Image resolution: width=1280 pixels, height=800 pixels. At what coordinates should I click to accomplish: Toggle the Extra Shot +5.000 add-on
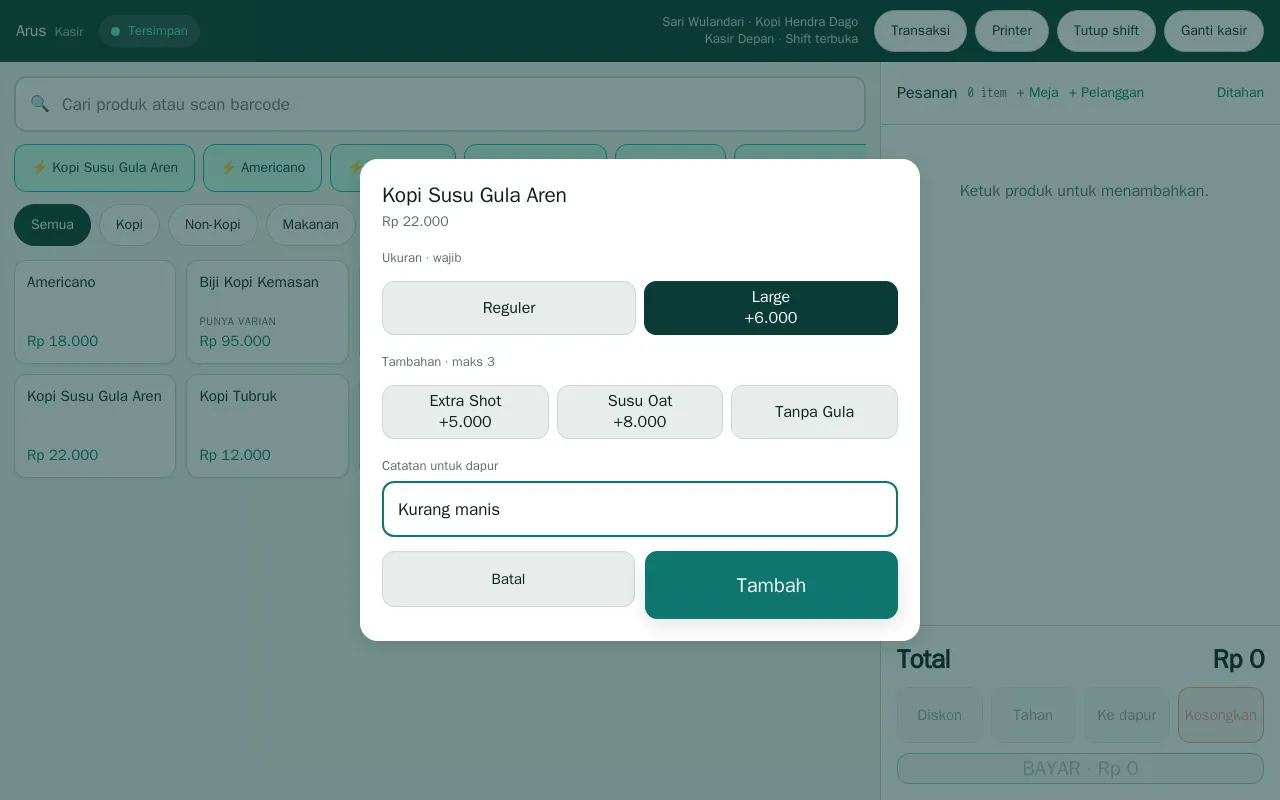(x=465, y=412)
